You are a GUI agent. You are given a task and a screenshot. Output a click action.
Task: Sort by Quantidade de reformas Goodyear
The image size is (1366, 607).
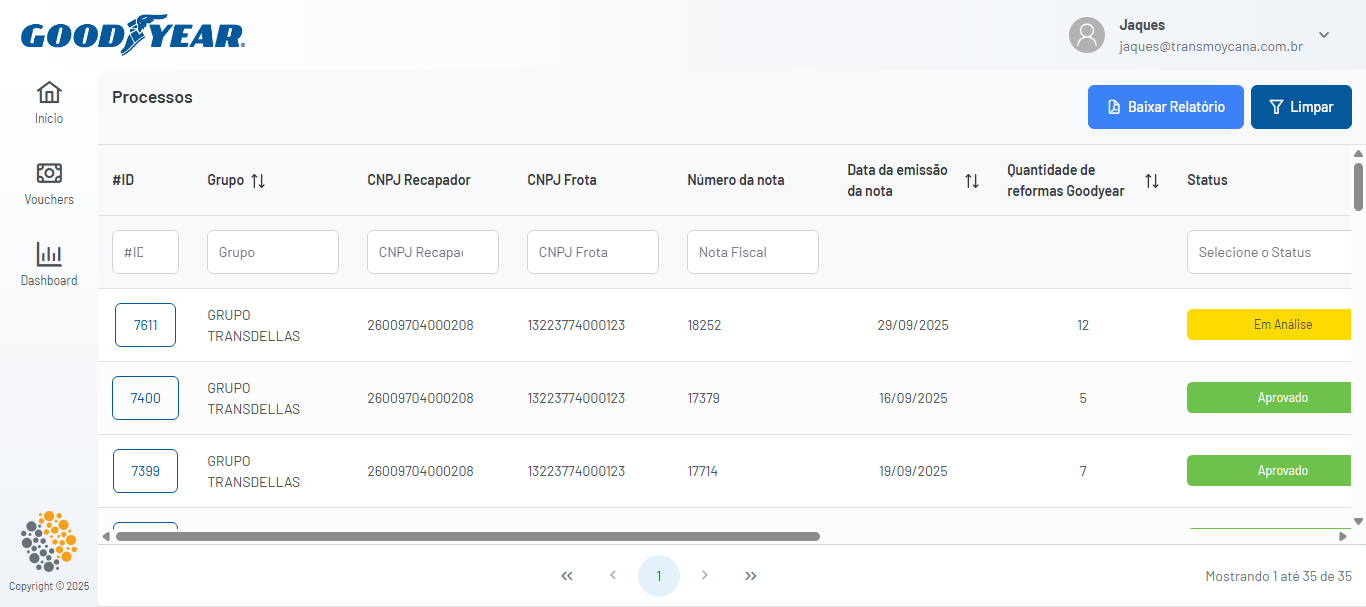click(x=1152, y=181)
